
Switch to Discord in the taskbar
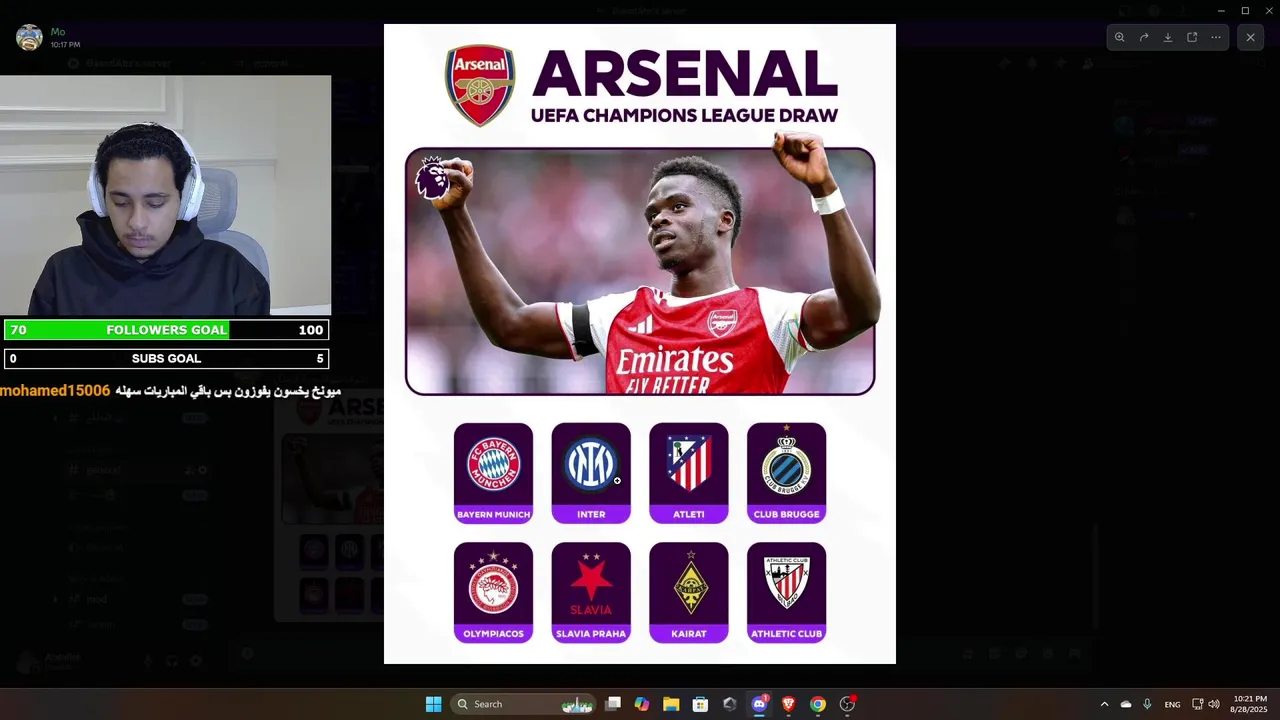759,704
